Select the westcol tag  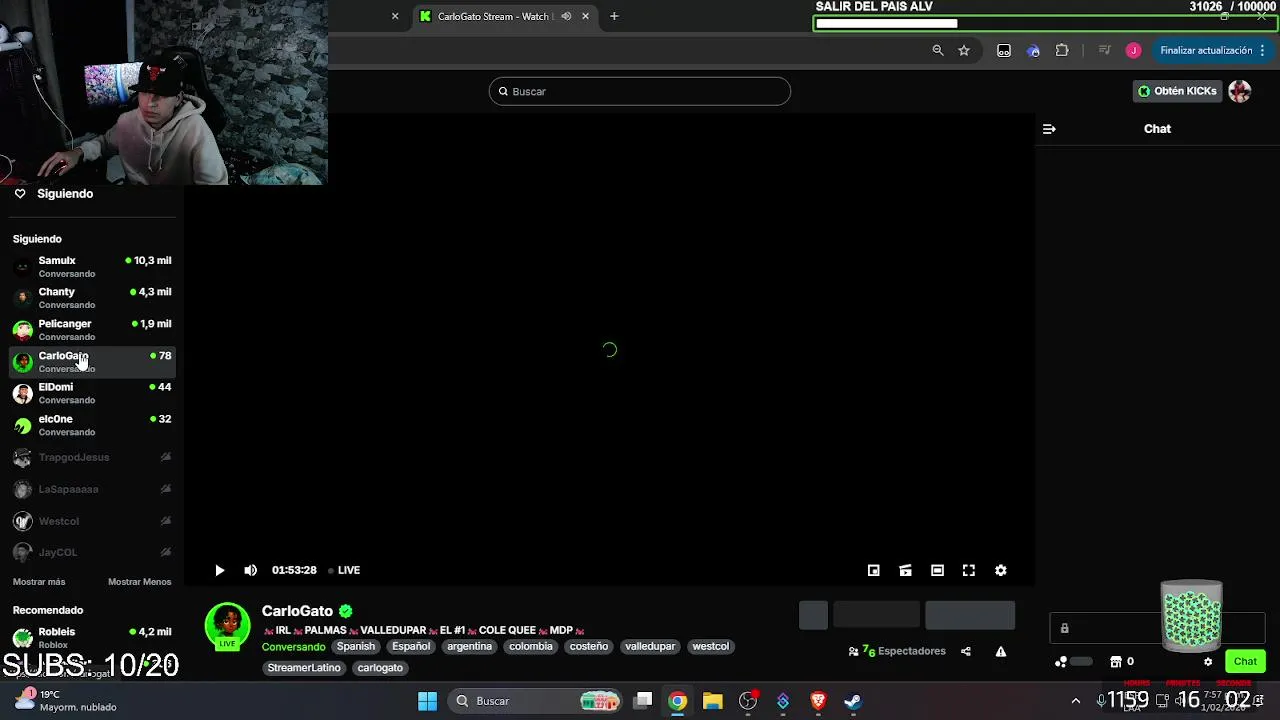click(711, 647)
